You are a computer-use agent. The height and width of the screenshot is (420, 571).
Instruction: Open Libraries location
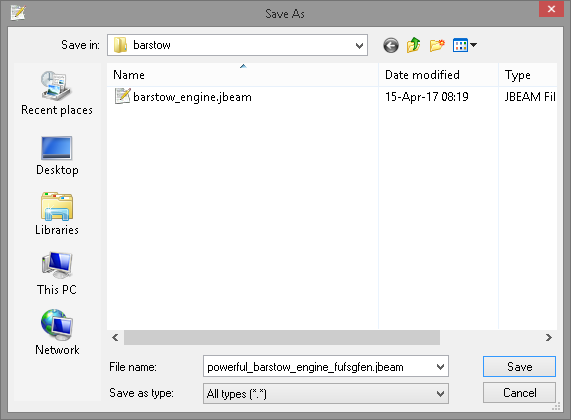[x=57, y=214]
